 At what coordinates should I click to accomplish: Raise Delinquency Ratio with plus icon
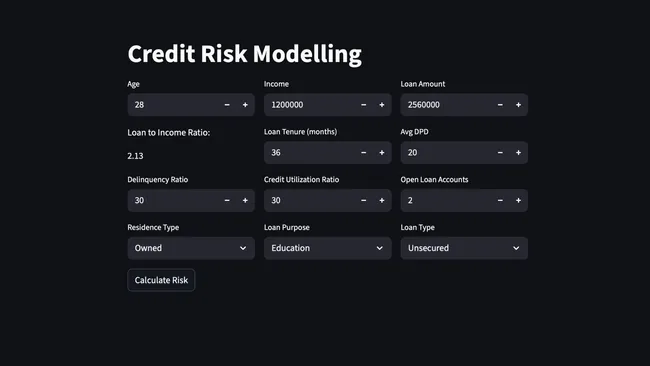245,201
